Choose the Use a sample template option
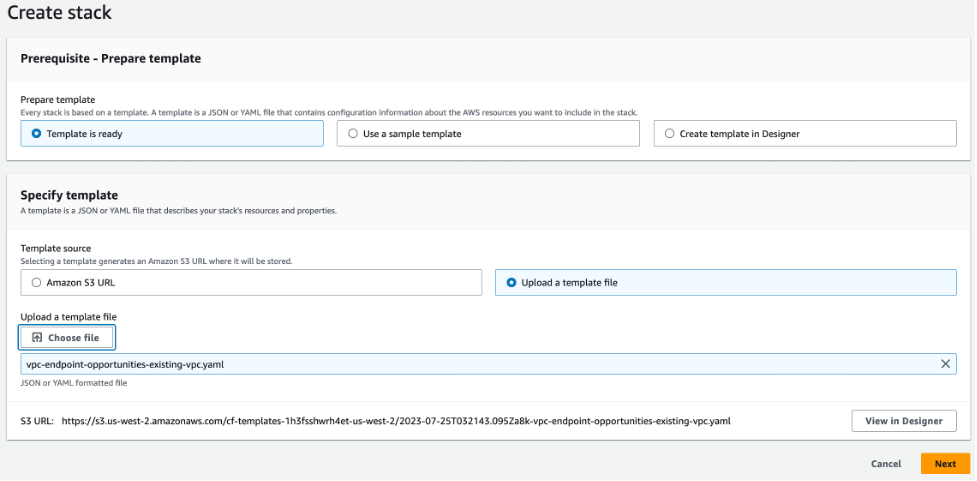 click(488, 133)
